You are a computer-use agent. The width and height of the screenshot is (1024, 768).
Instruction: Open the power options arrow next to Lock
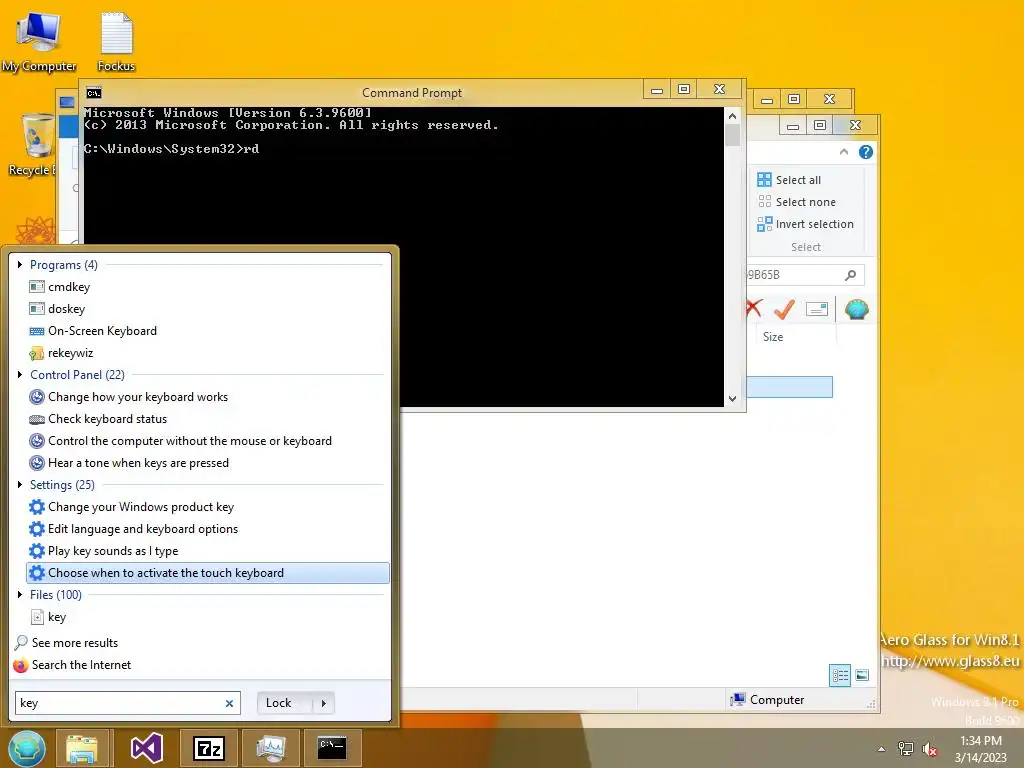pos(323,703)
